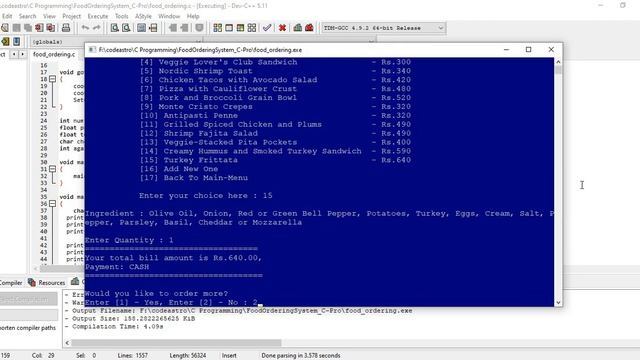
Task: Stop execution with the red X icon
Action: coord(282,28)
